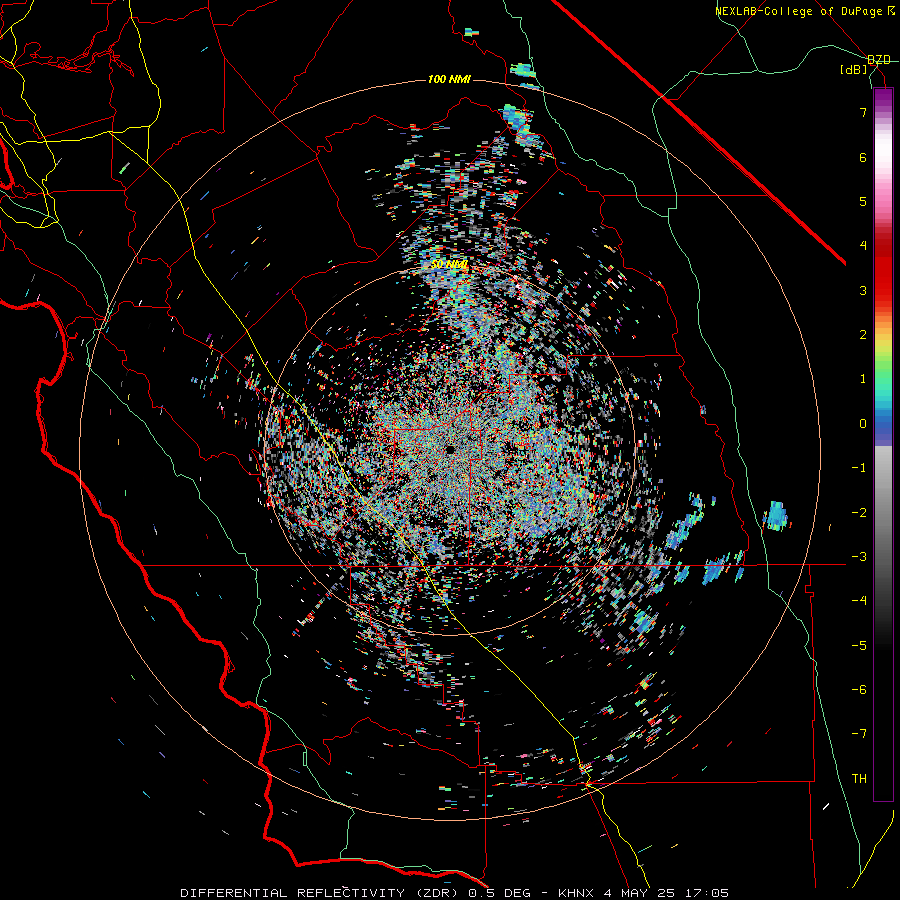
Task: Click the [dB] unit label
Action: pos(854,70)
